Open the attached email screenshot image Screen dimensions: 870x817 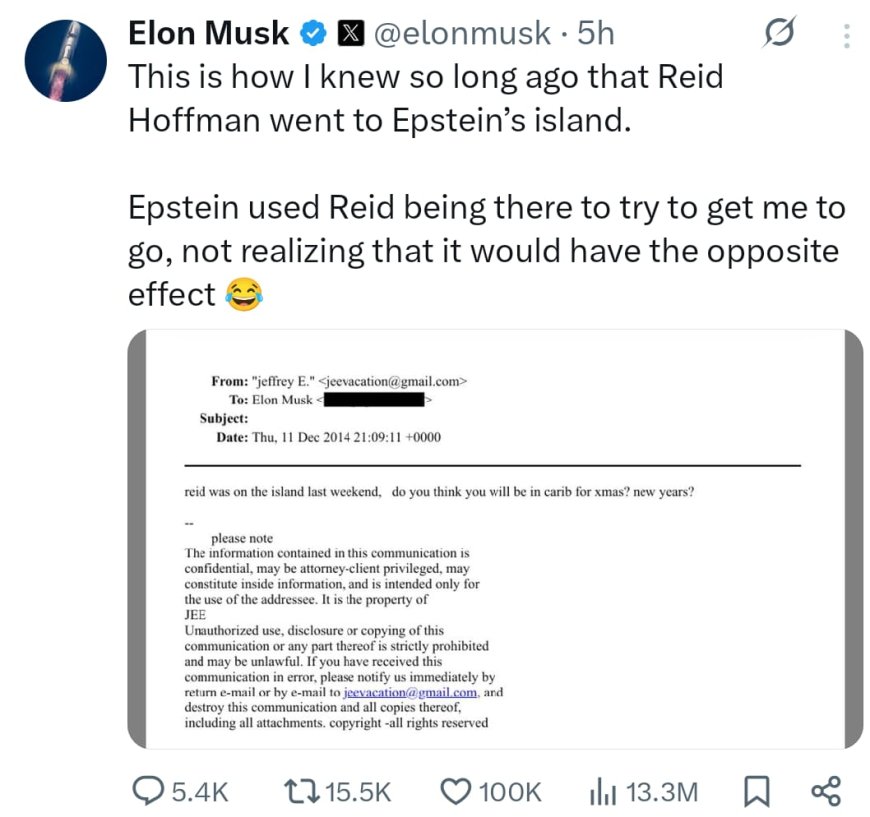495,540
